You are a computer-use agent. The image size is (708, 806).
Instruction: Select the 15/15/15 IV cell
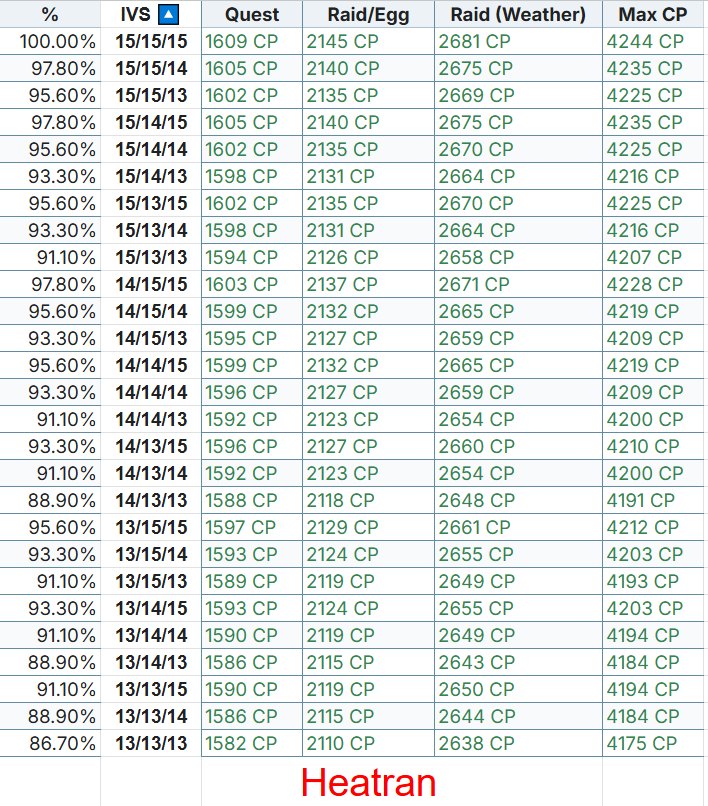151,41
